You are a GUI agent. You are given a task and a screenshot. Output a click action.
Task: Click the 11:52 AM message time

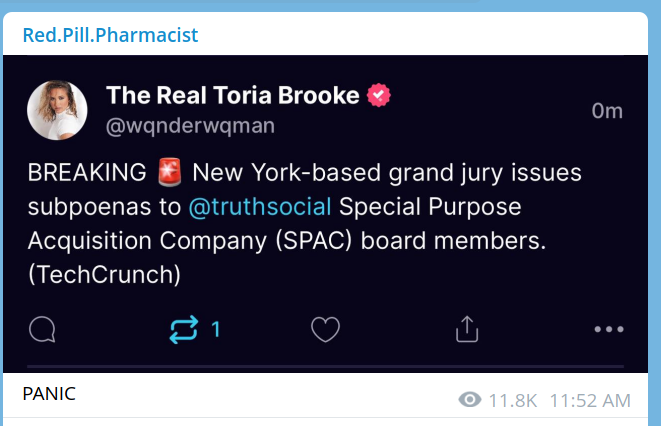pos(590,401)
